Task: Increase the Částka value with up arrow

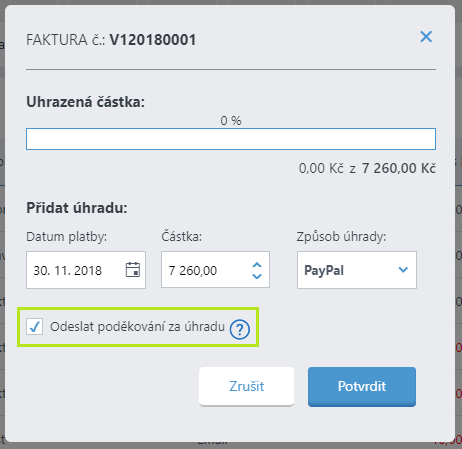Action: [257, 265]
